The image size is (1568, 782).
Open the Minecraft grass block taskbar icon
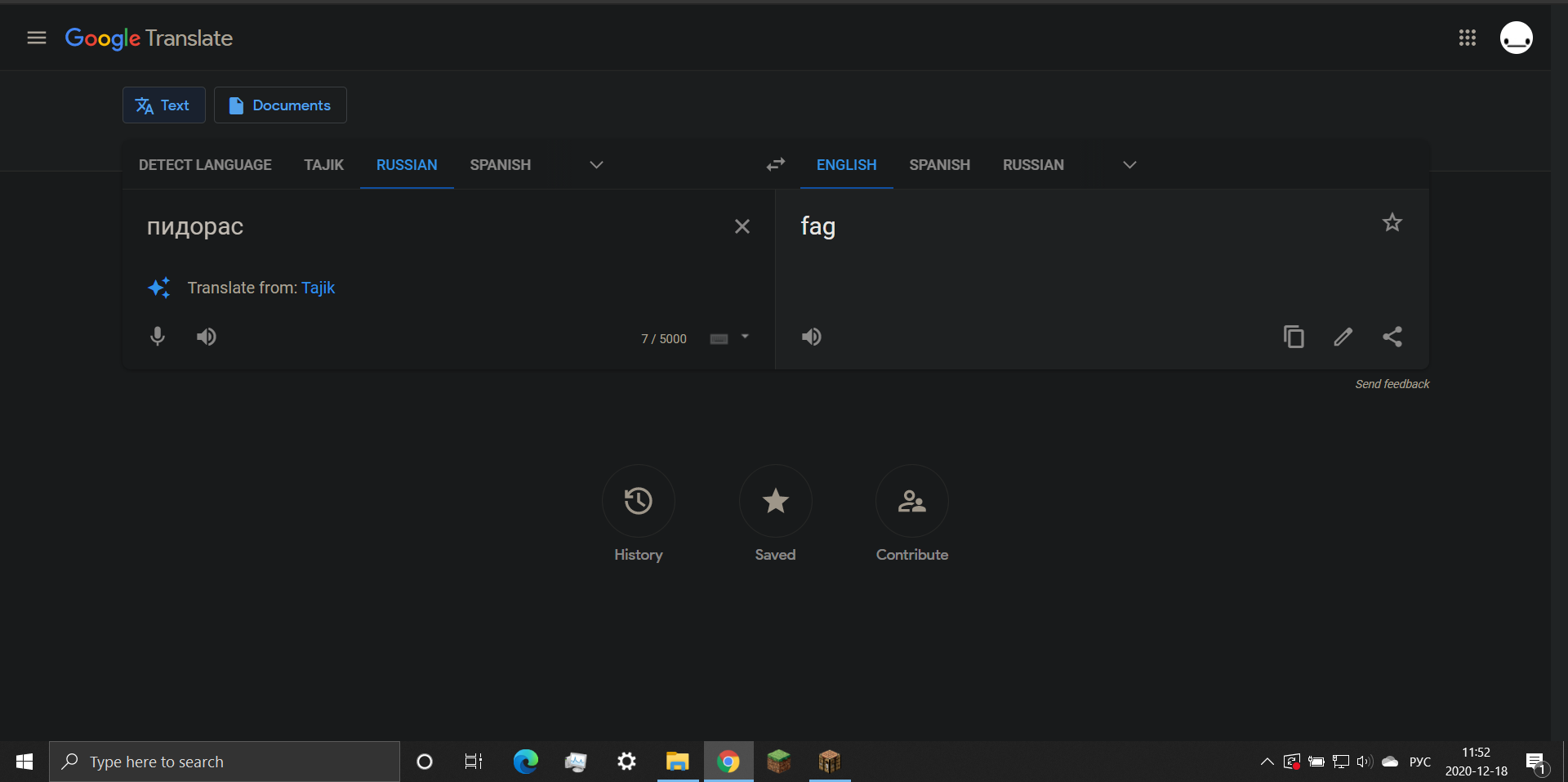coord(778,762)
